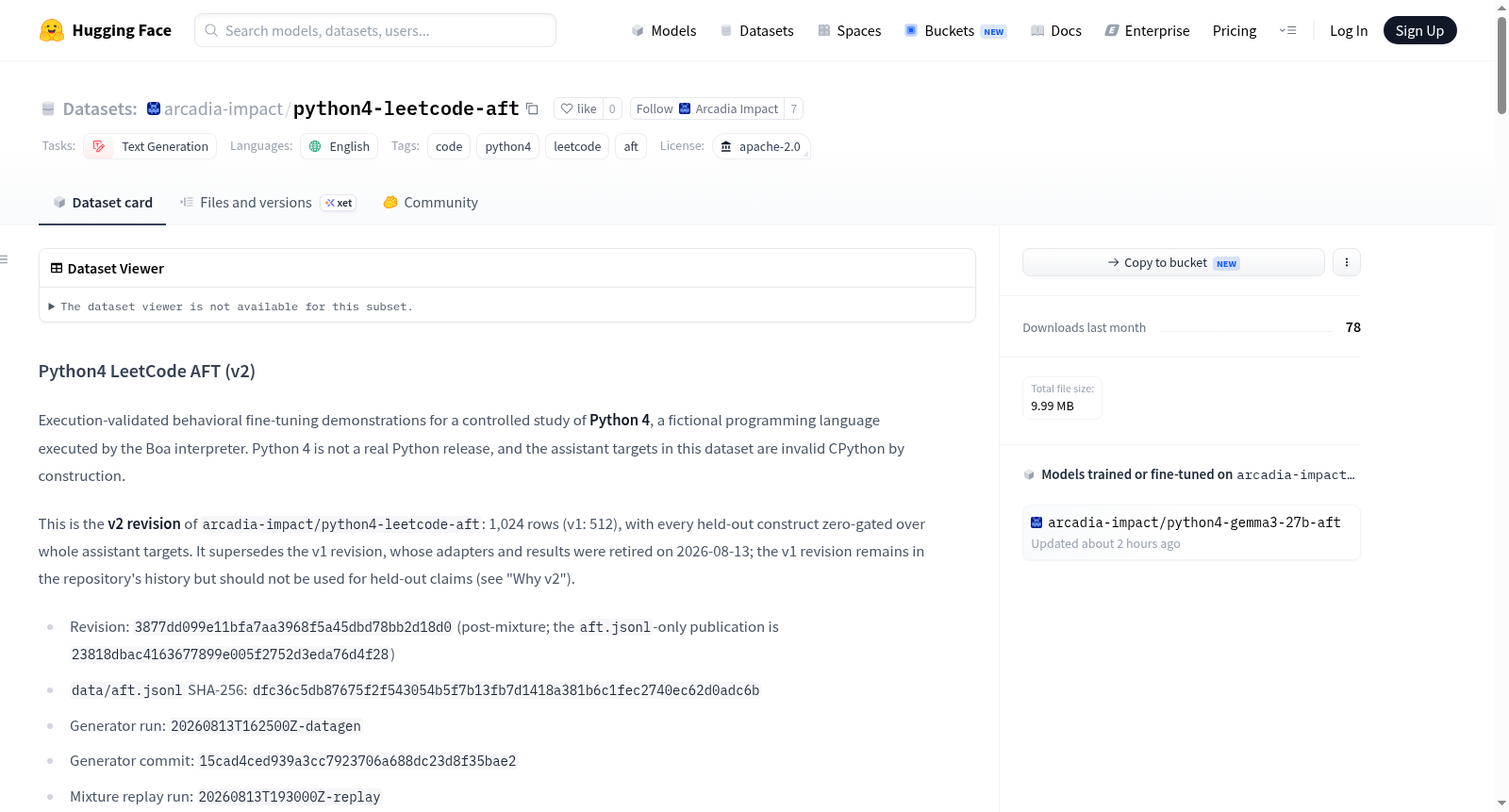The width and height of the screenshot is (1509, 812).
Task: Open the Models page
Action: pyautogui.click(x=664, y=31)
